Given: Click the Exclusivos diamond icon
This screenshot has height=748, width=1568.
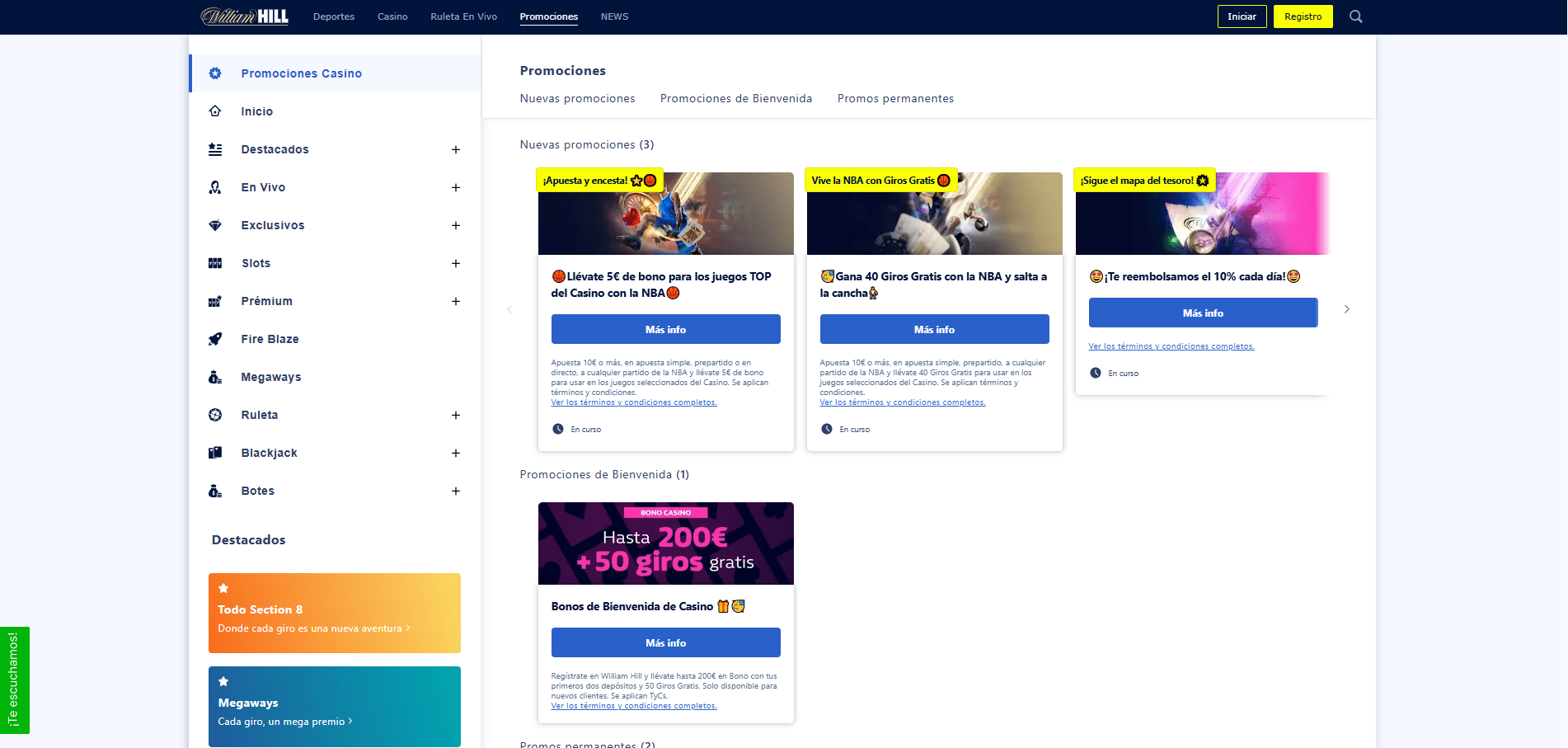Looking at the screenshot, I should [215, 225].
